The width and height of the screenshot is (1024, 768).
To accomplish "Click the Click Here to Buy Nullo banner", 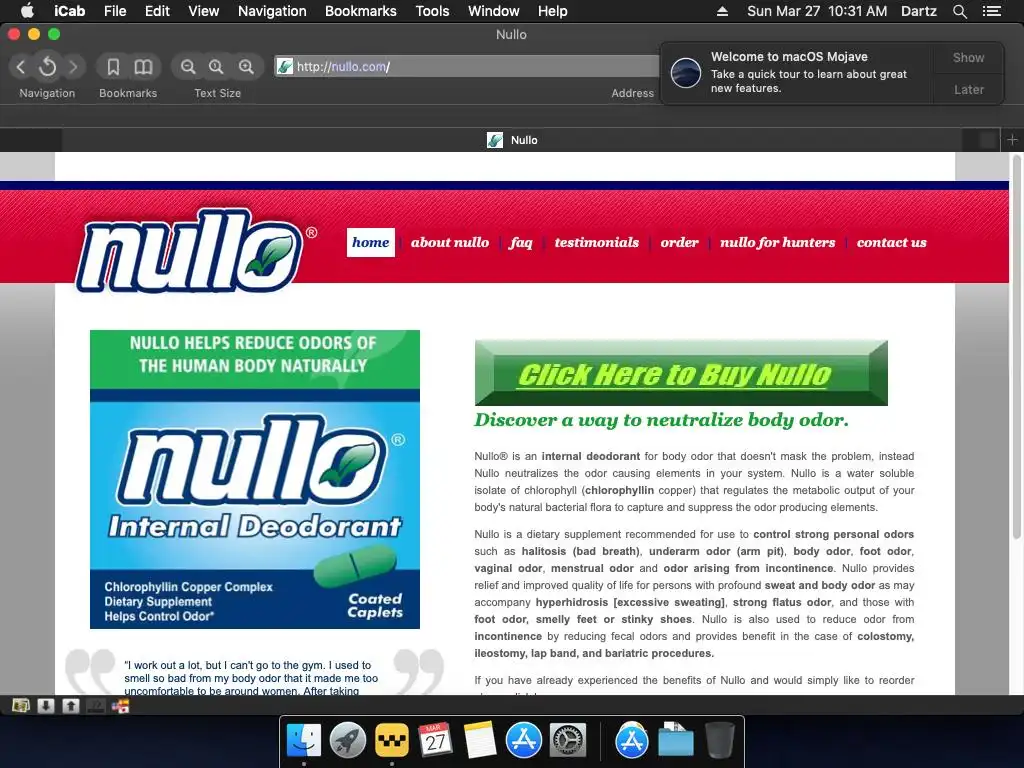I will pyautogui.click(x=681, y=373).
